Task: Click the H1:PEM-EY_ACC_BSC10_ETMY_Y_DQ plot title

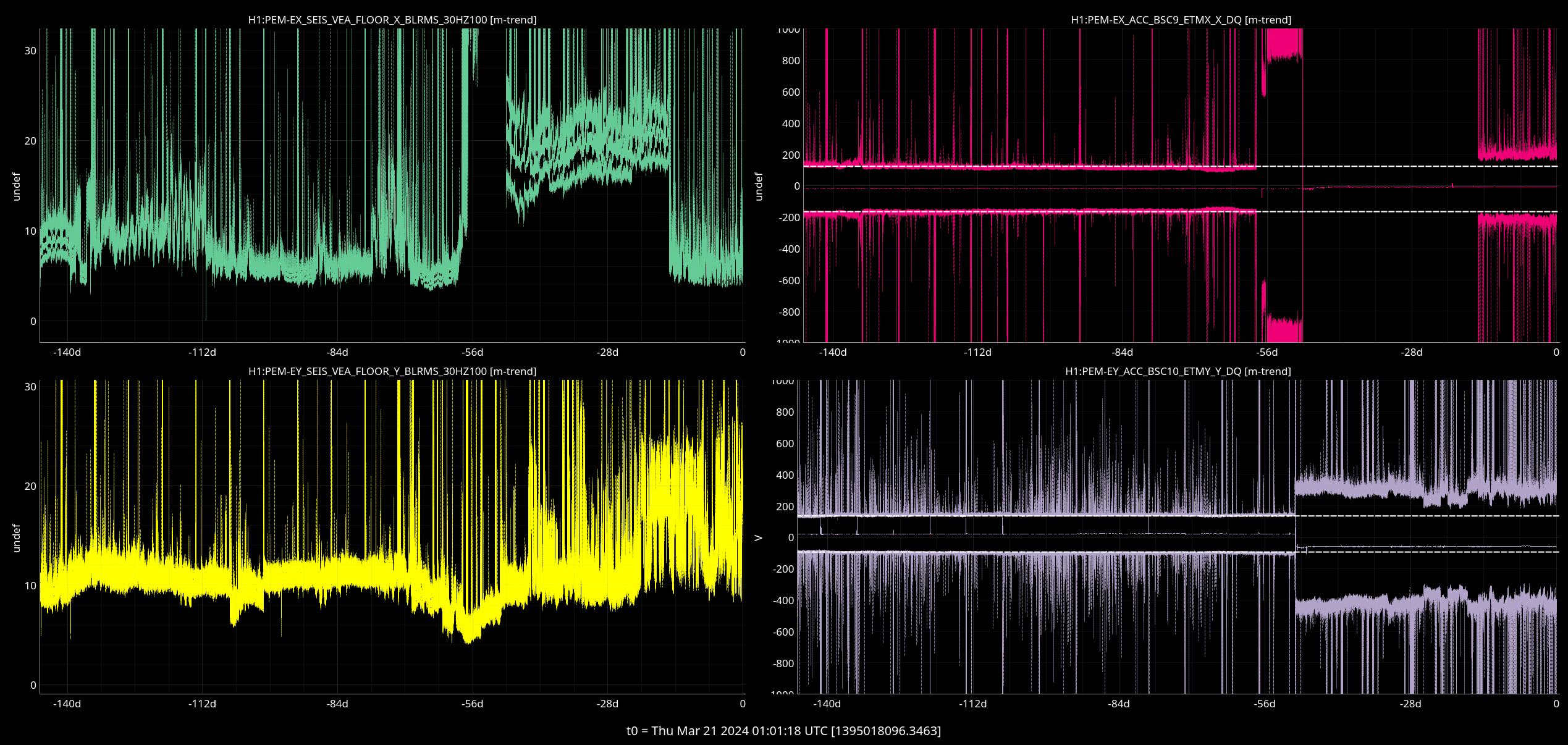Action: [x=1178, y=371]
